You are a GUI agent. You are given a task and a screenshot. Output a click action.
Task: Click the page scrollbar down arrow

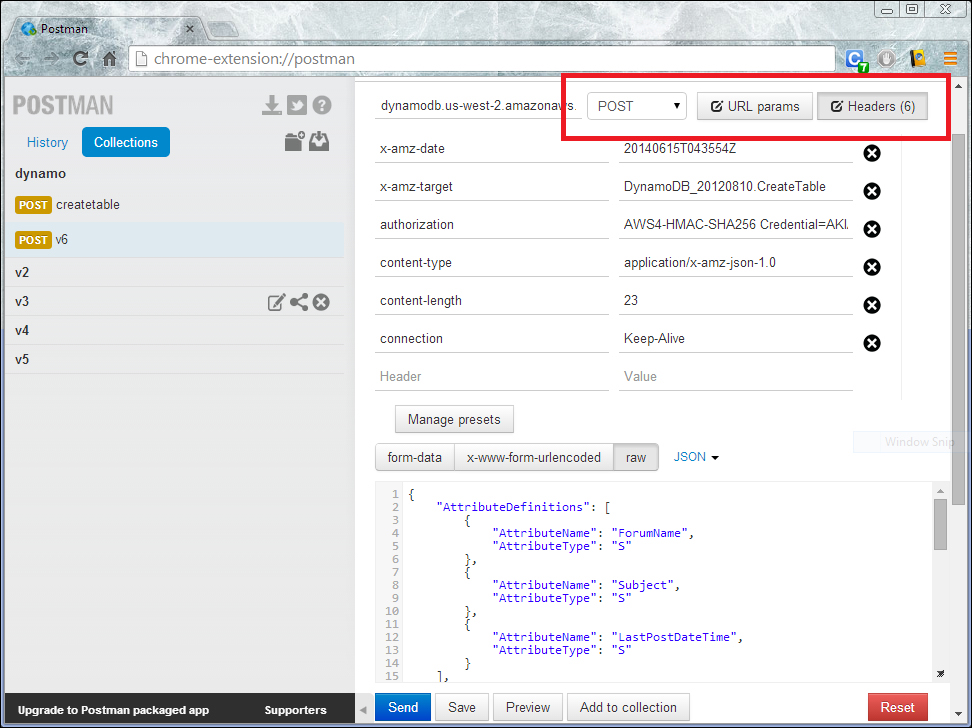coord(958,714)
